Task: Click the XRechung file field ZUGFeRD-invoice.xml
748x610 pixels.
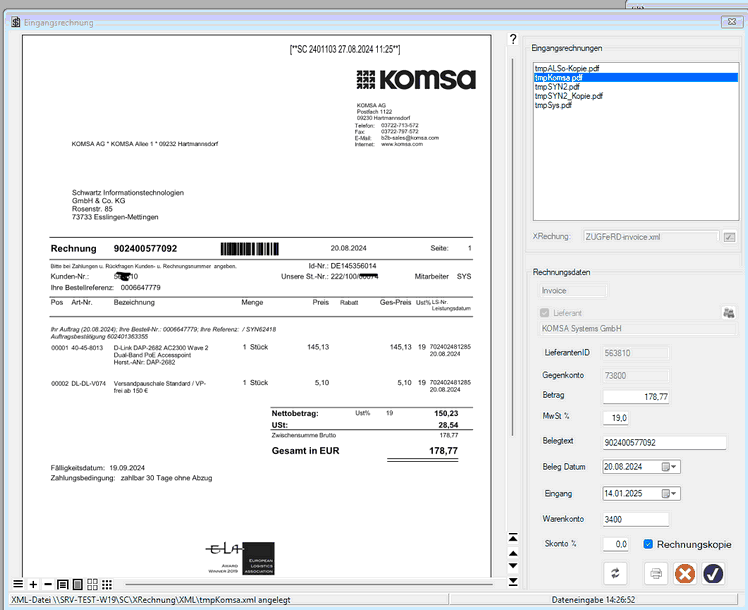Action: coord(651,237)
